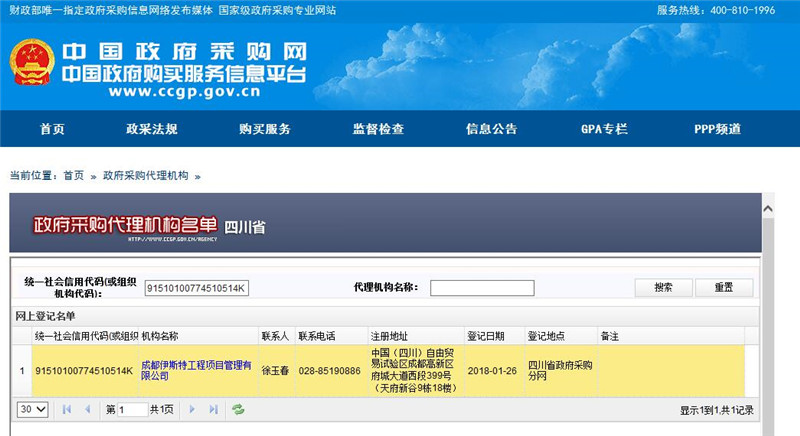Focus the 代理机构名称 input field
Viewport: 800px width, 436px height.
[x=482, y=288]
